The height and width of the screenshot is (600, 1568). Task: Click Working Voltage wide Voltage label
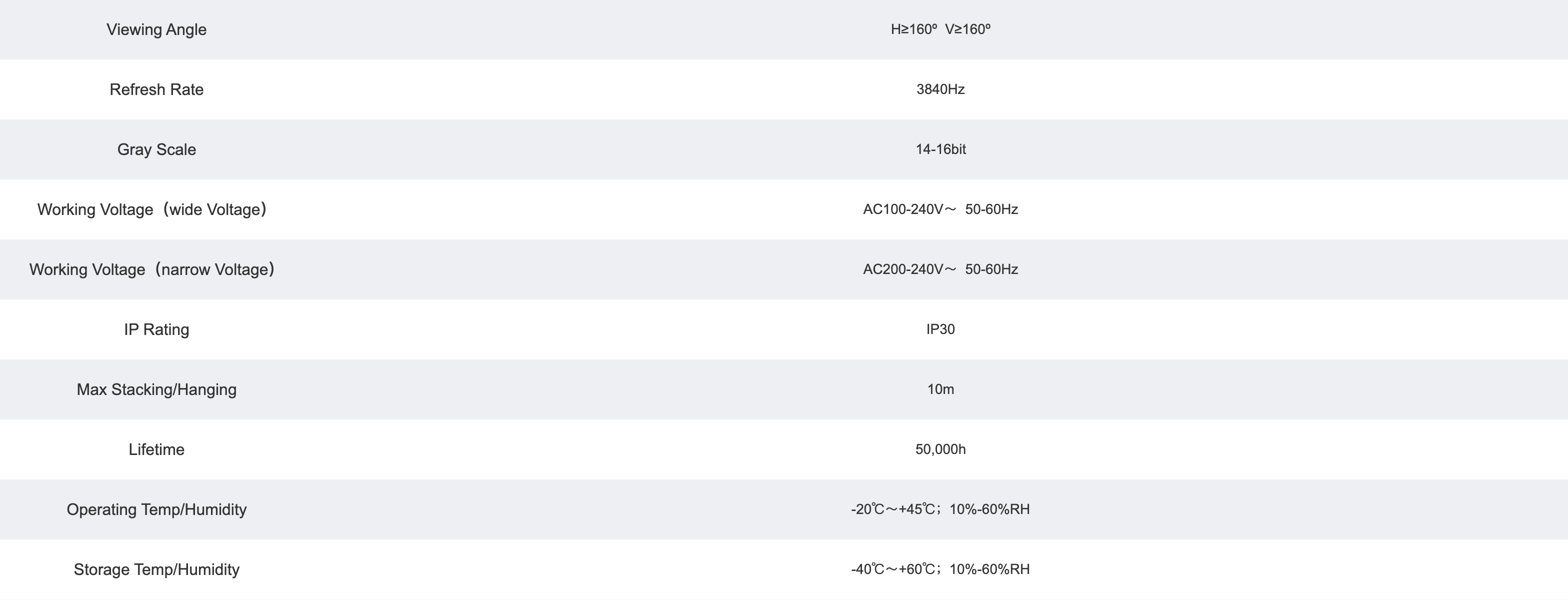point(152,209)
